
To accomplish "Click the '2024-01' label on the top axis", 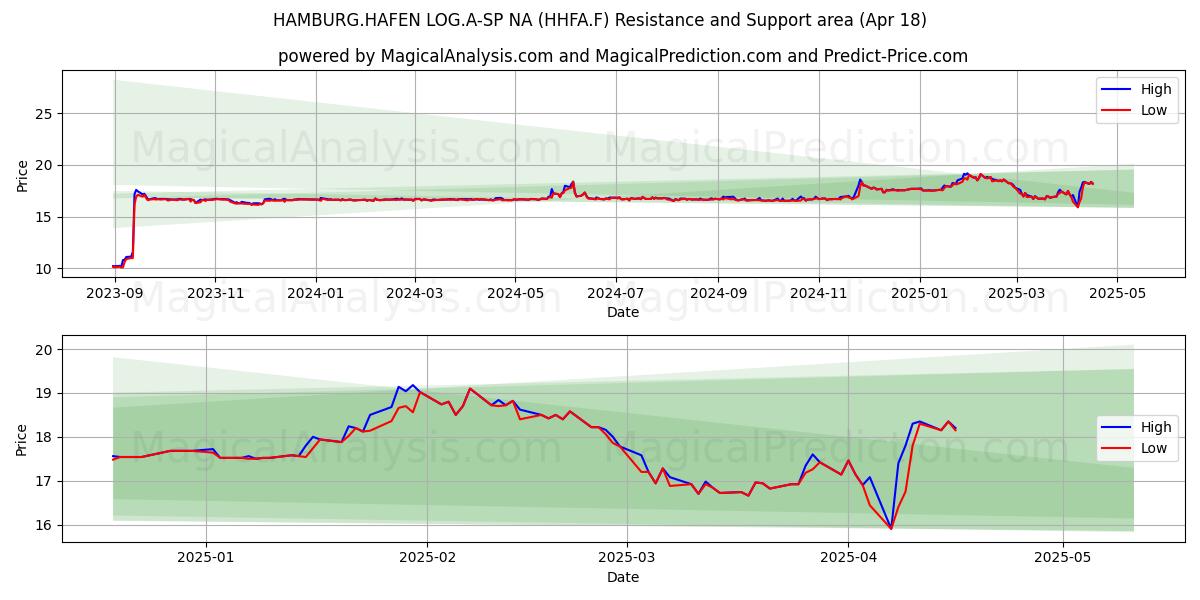I will [316, 293].
